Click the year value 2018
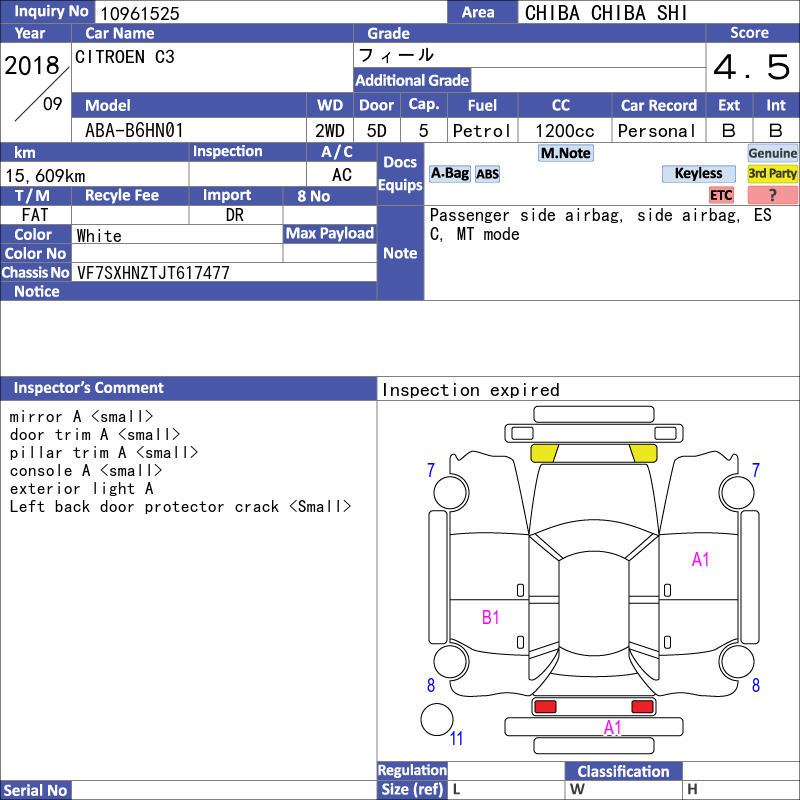 [32, 66]
